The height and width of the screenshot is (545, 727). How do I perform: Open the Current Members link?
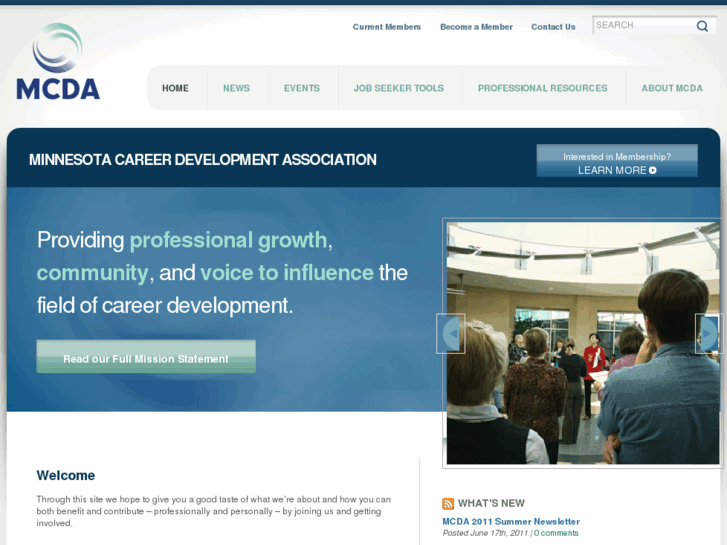click(387, 27)
